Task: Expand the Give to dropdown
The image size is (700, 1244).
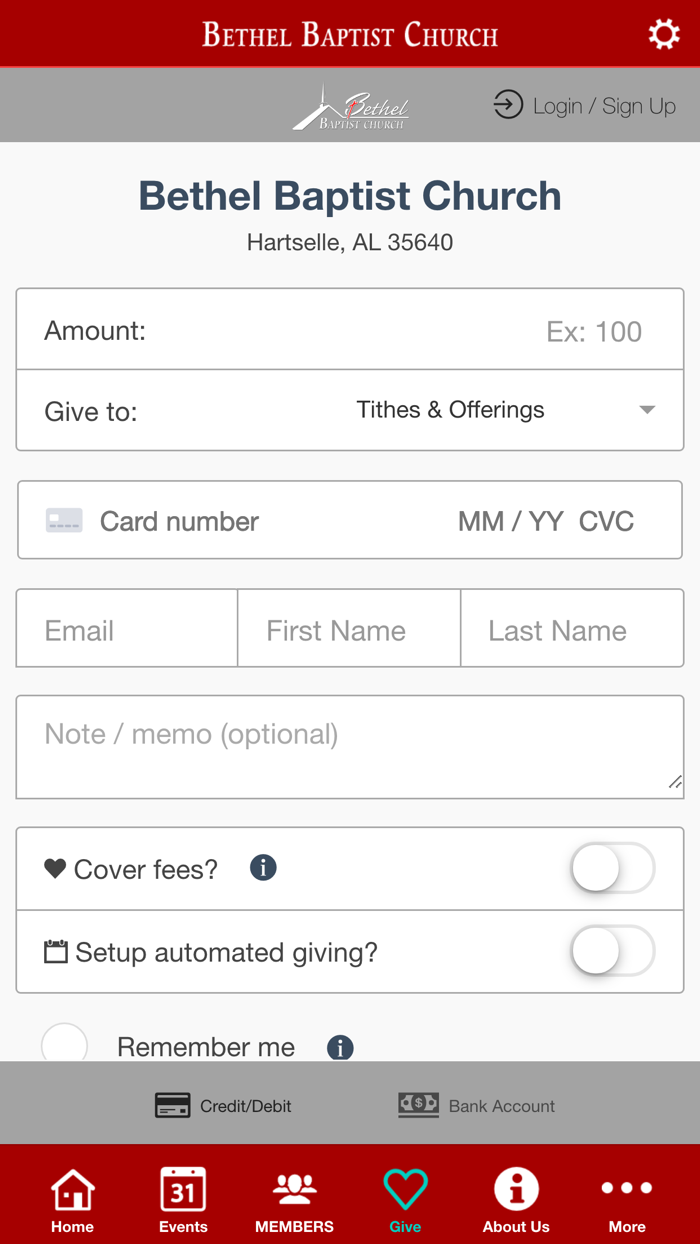Action: pyautogui.click(x=500, y=410)
